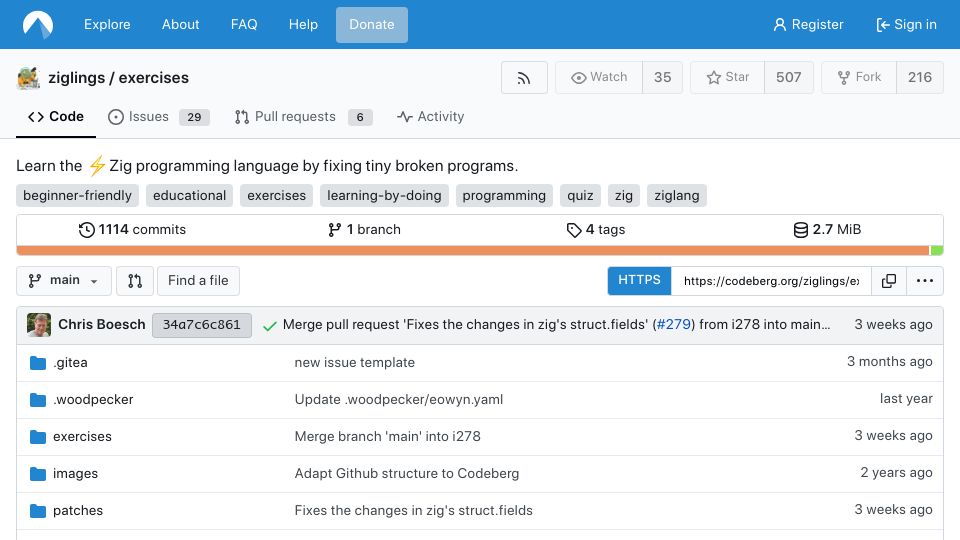Open the .woodpecker folder
960x540 pixels.
[x=93, y=399]
